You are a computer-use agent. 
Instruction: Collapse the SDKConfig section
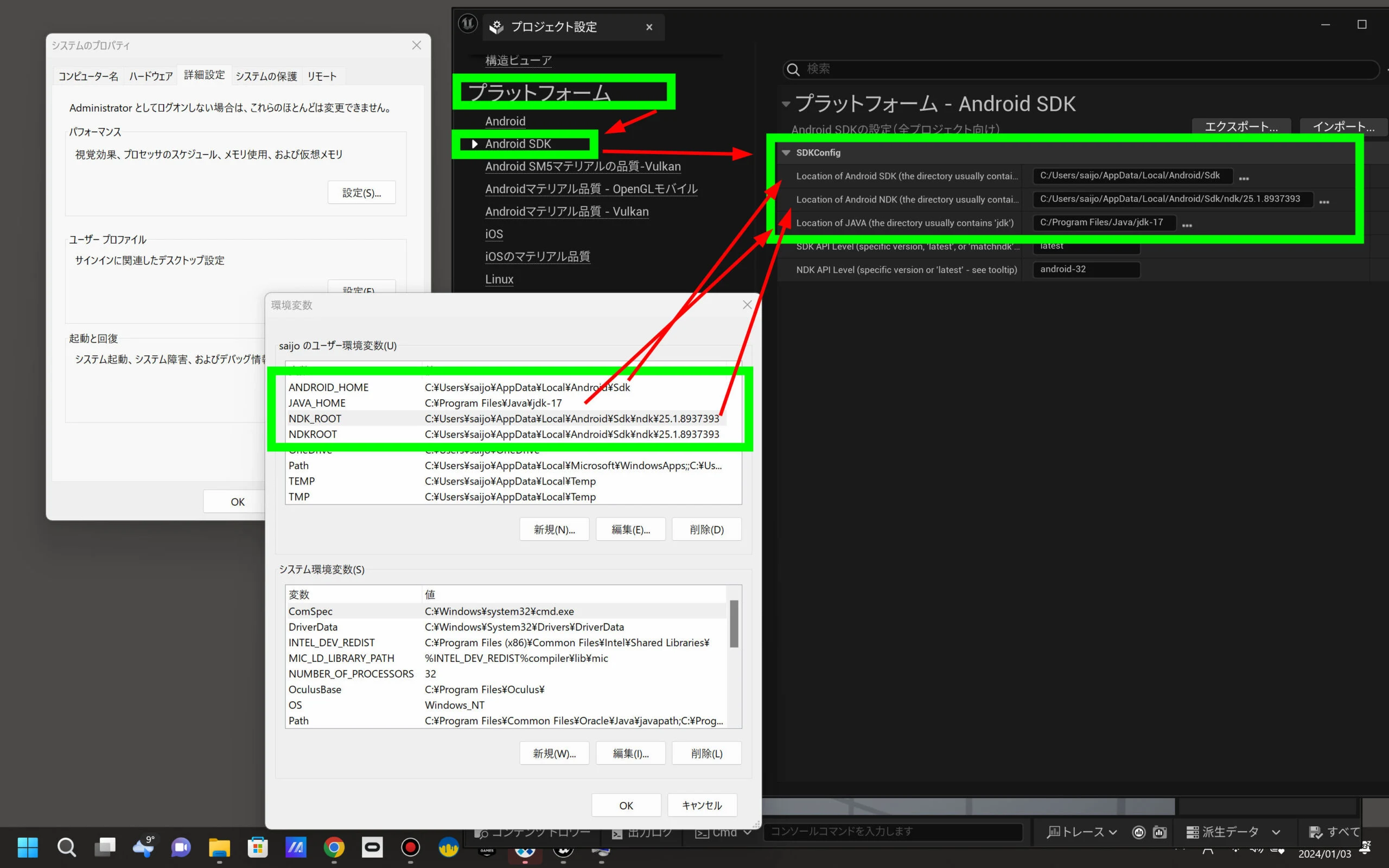[x=786, y=152]
